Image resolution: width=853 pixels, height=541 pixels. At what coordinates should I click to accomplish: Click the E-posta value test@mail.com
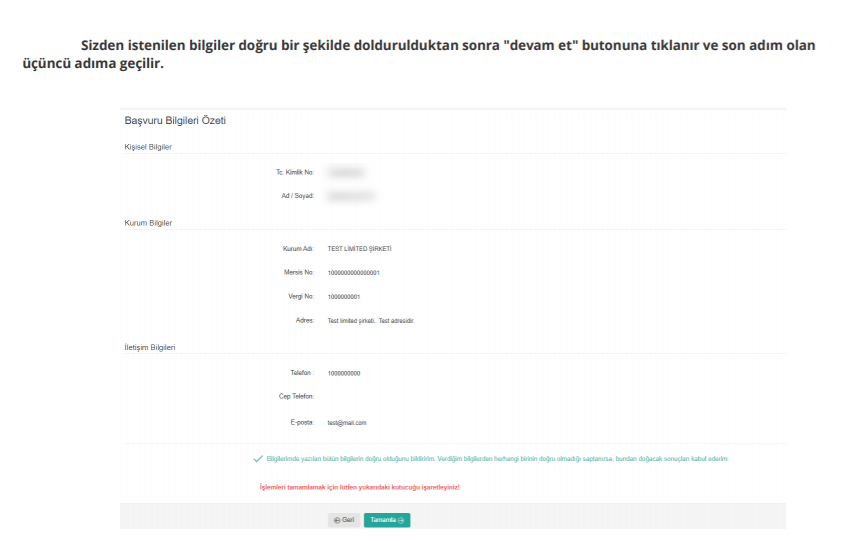click(x=347, y=422)
